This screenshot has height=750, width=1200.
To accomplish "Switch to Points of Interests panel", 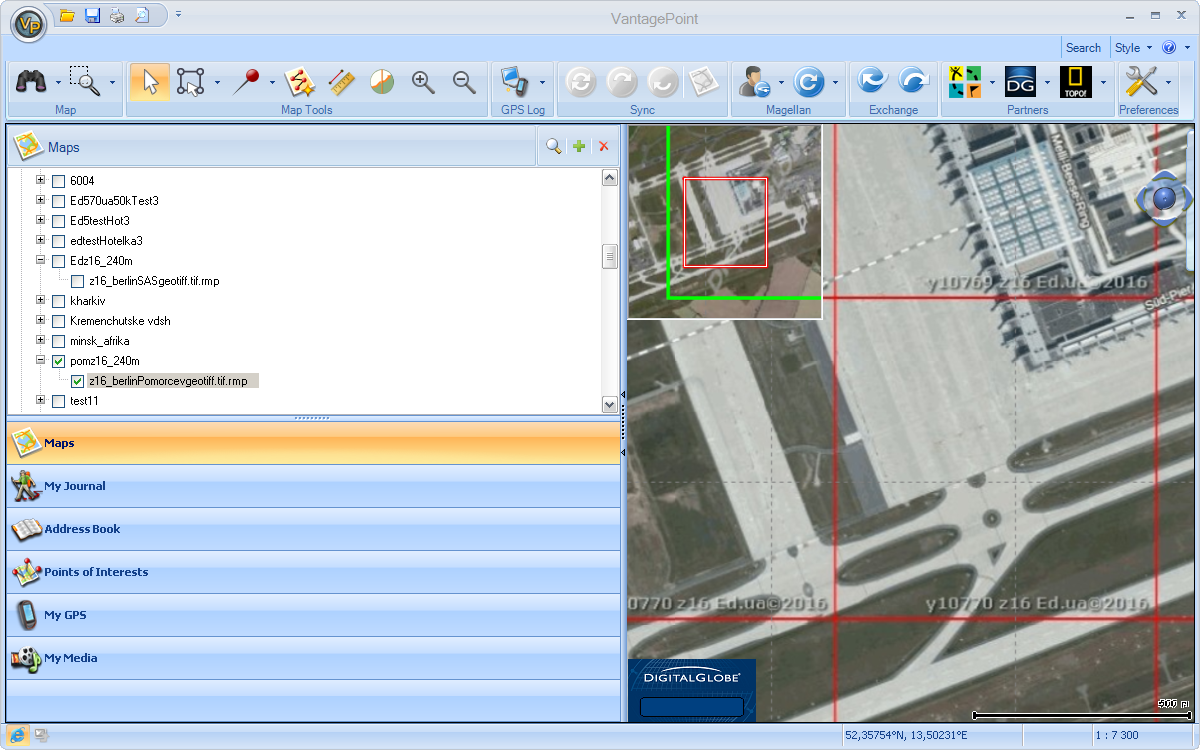I will 95,572.
